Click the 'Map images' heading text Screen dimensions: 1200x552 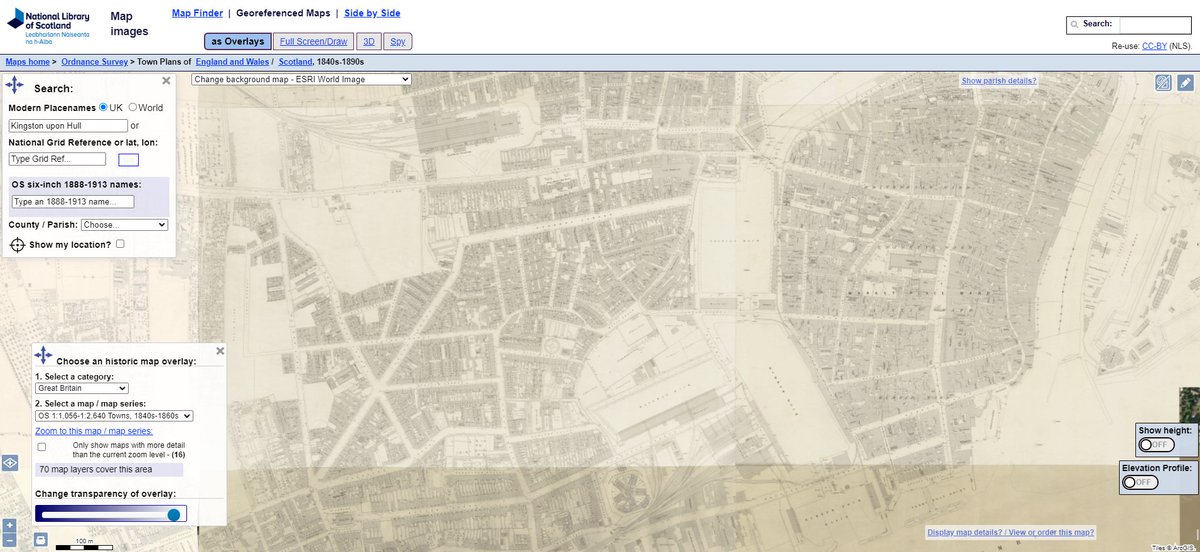tap(128, 24)
